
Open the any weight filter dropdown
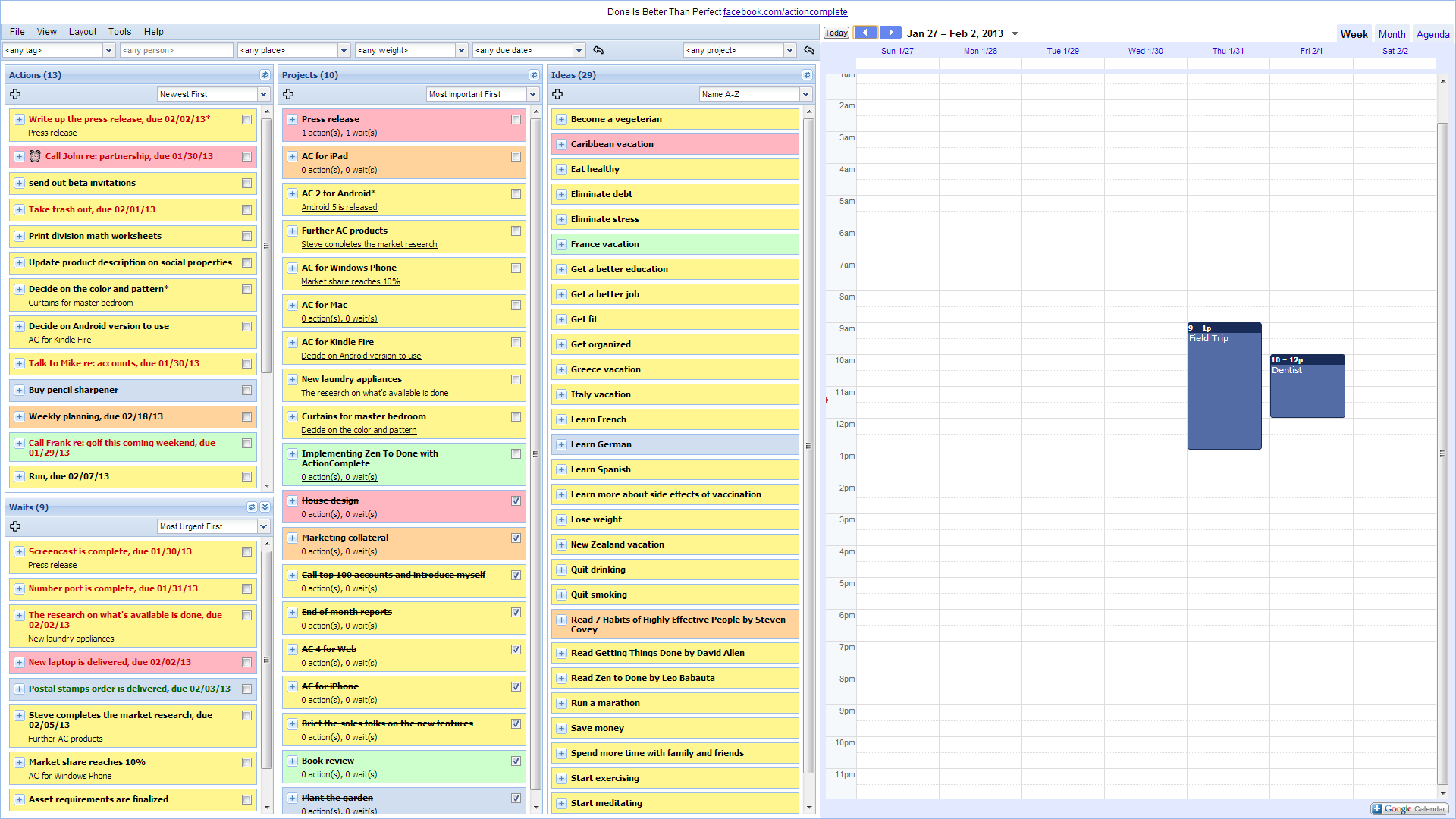(x=461, y=50)
